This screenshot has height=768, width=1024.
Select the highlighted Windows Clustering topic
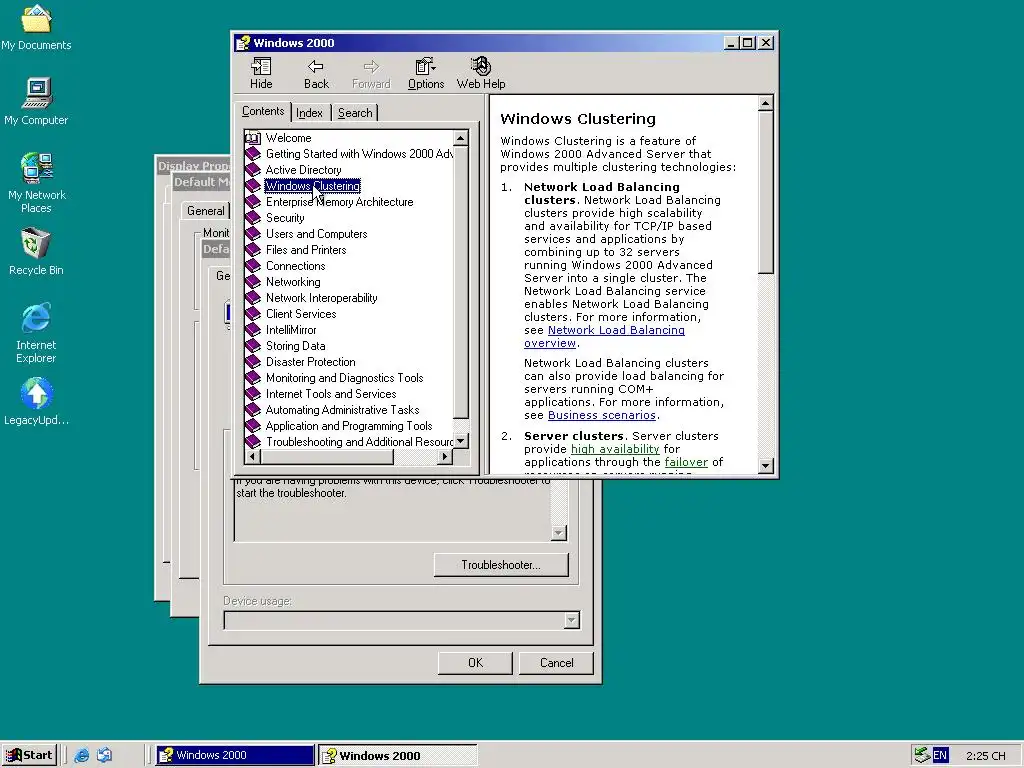pos(313,186)
